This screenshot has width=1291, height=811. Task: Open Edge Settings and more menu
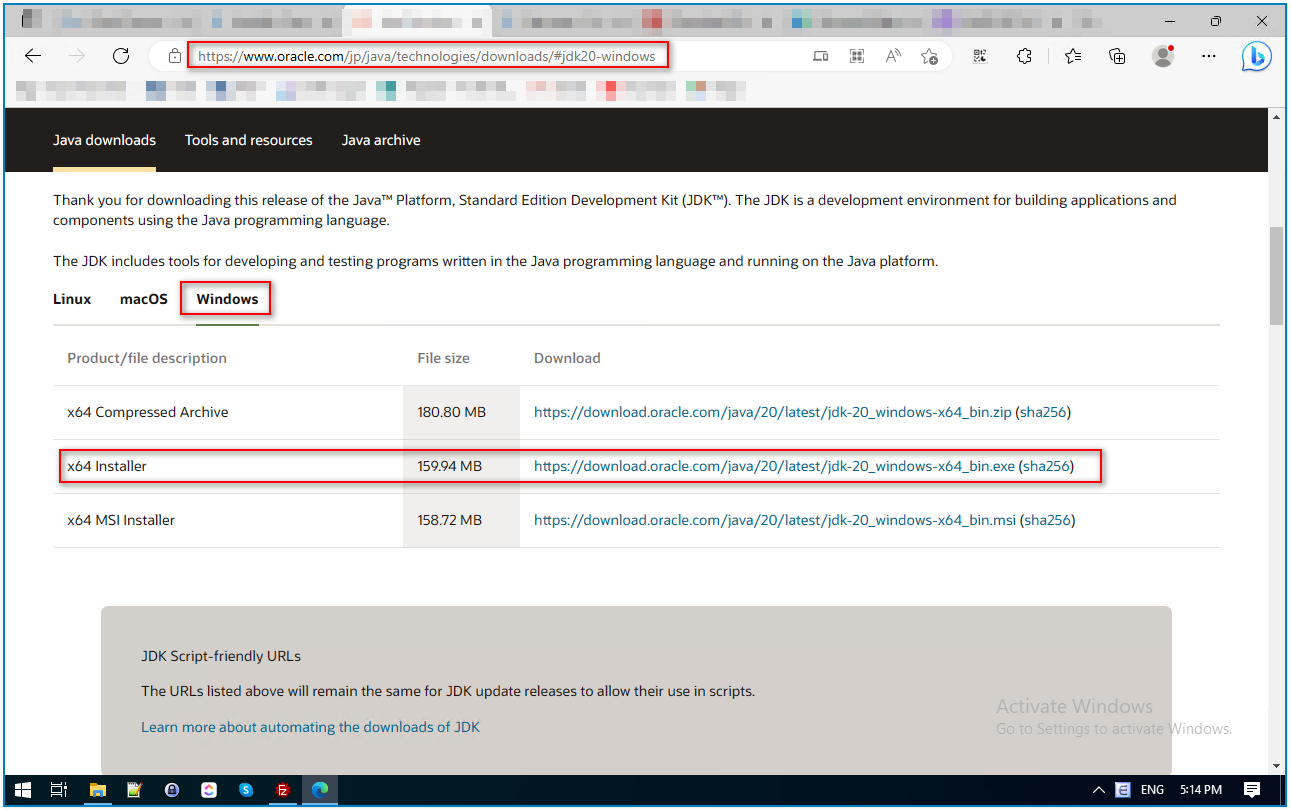[x=1208, y=56]
